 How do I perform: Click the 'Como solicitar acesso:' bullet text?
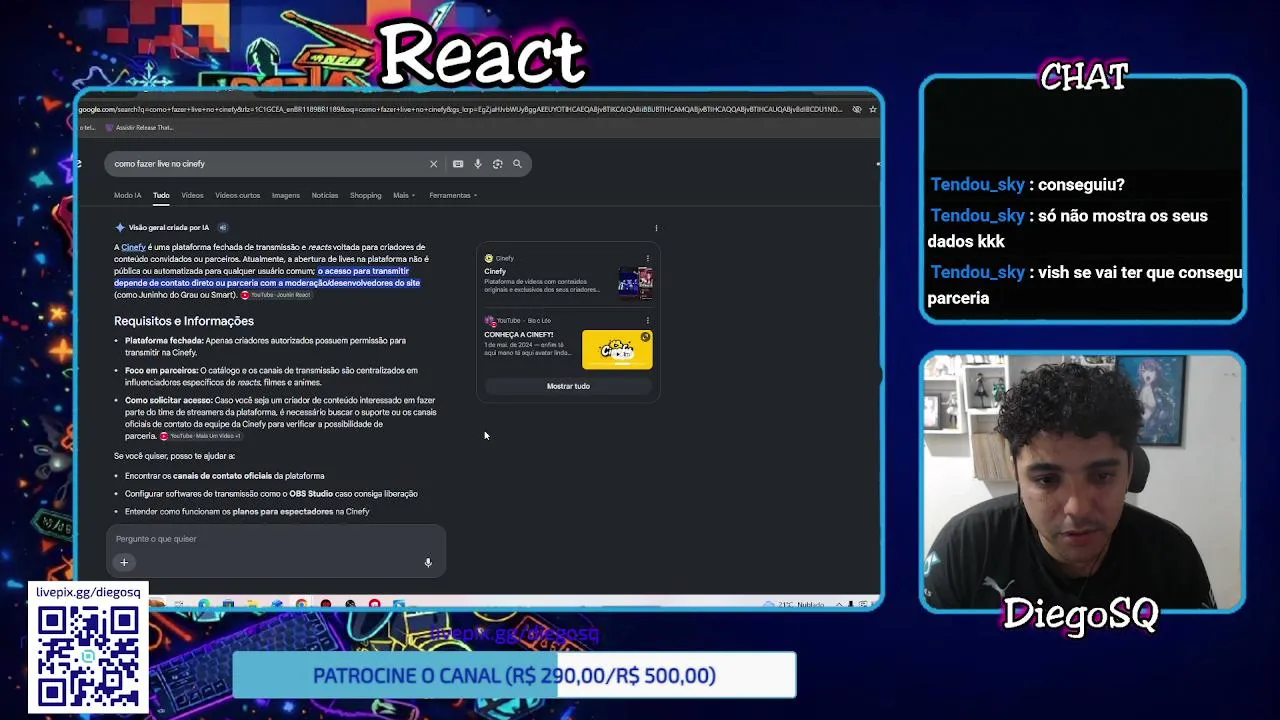[x=169, y=401]
